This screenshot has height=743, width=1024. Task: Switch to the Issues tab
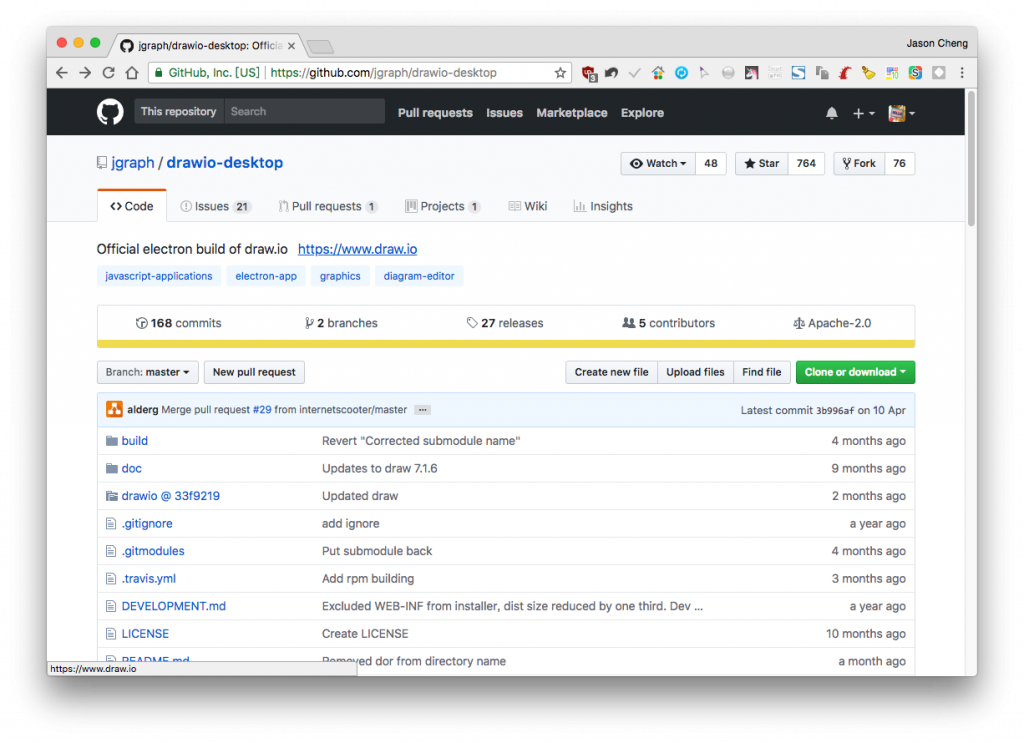coord(215,206)
